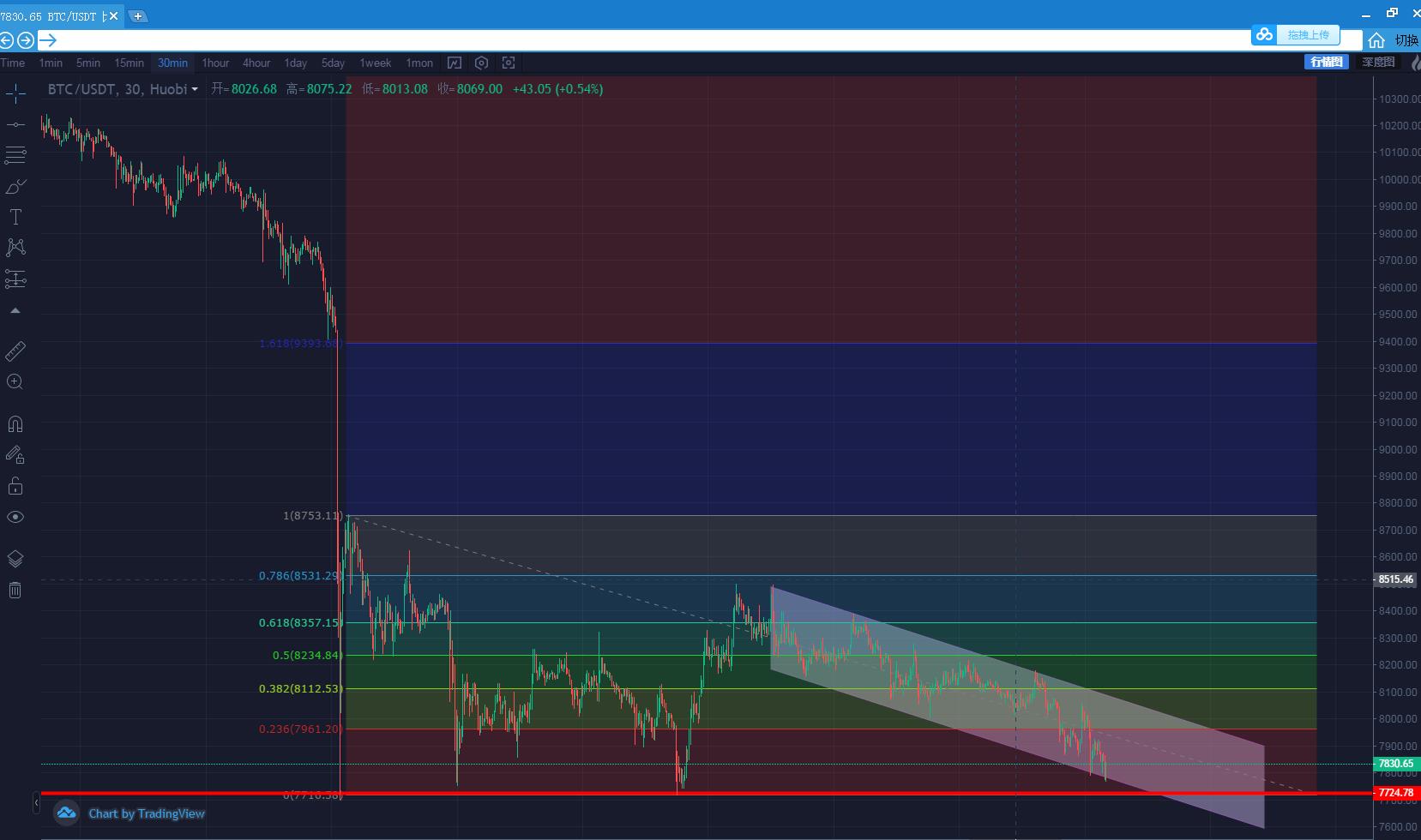Open chart settings hexagon icon
Screen dimensions: 1421x840
pos(481,63)
